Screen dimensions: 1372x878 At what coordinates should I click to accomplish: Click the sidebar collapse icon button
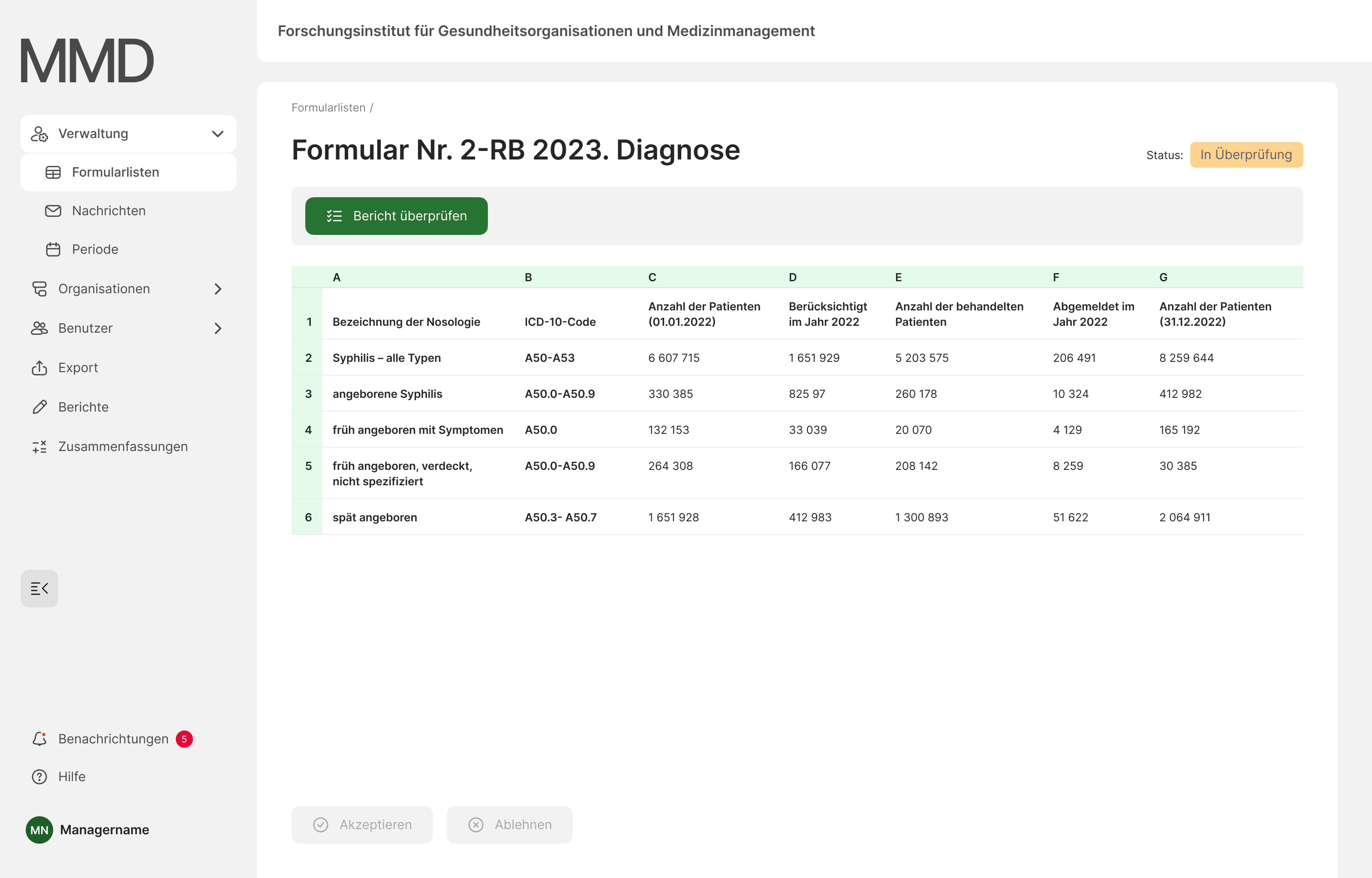(x=39, y=588)
